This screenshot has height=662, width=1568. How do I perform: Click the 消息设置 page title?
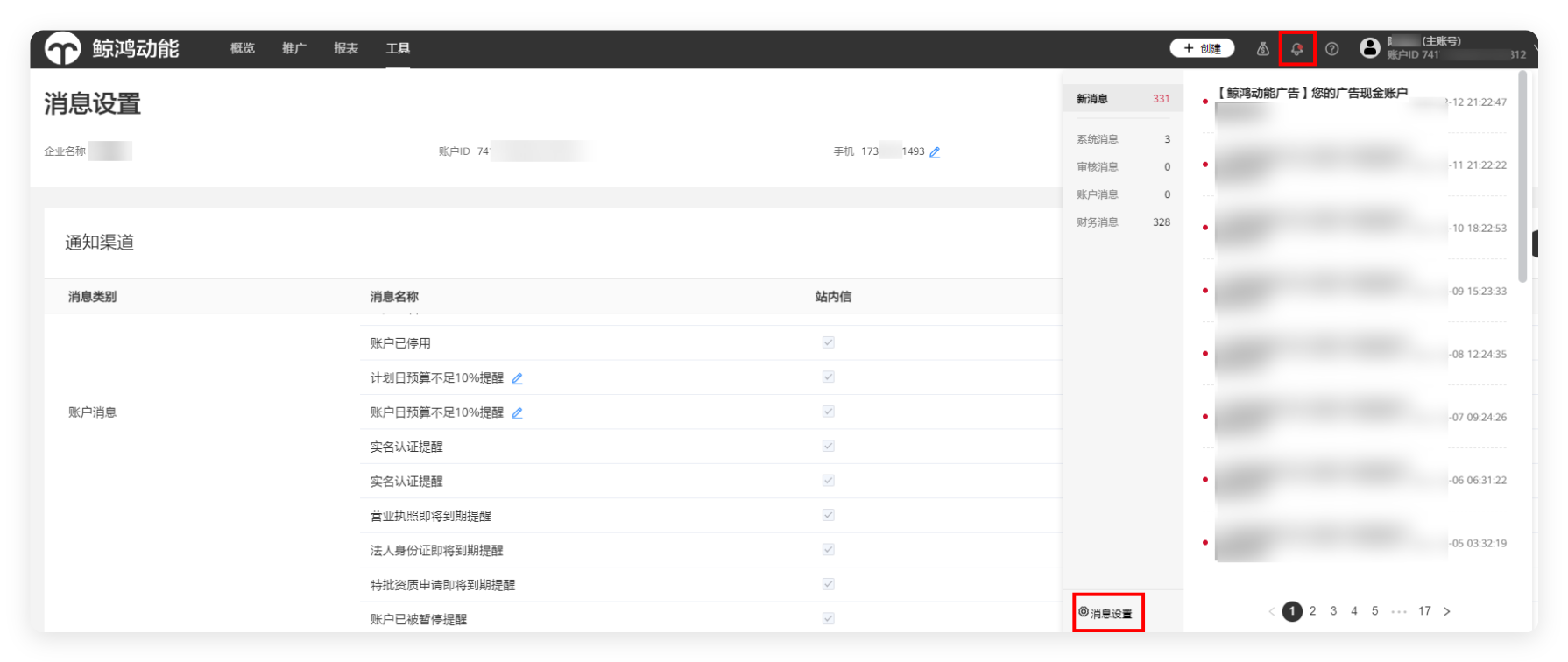pyautogui.click(x=93, y=104)
